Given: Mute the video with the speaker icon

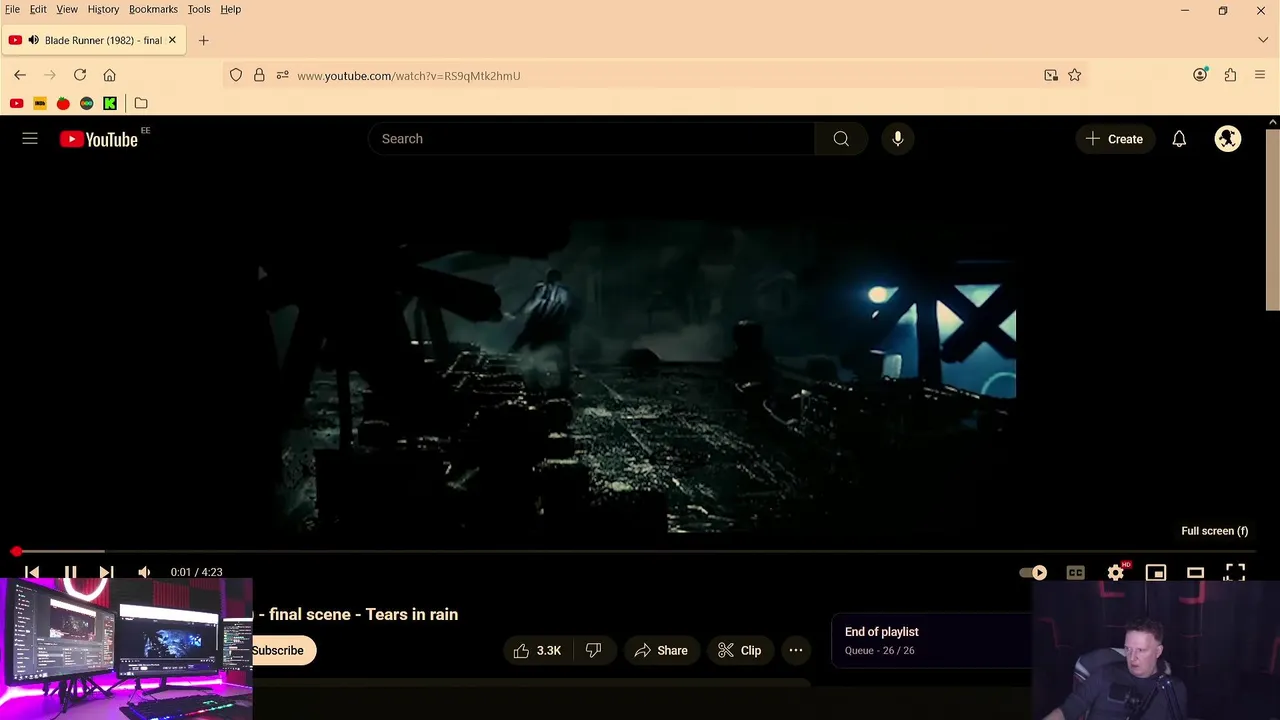Looking at the screenshot, I should pyautogui.click(x=144, y=572).
